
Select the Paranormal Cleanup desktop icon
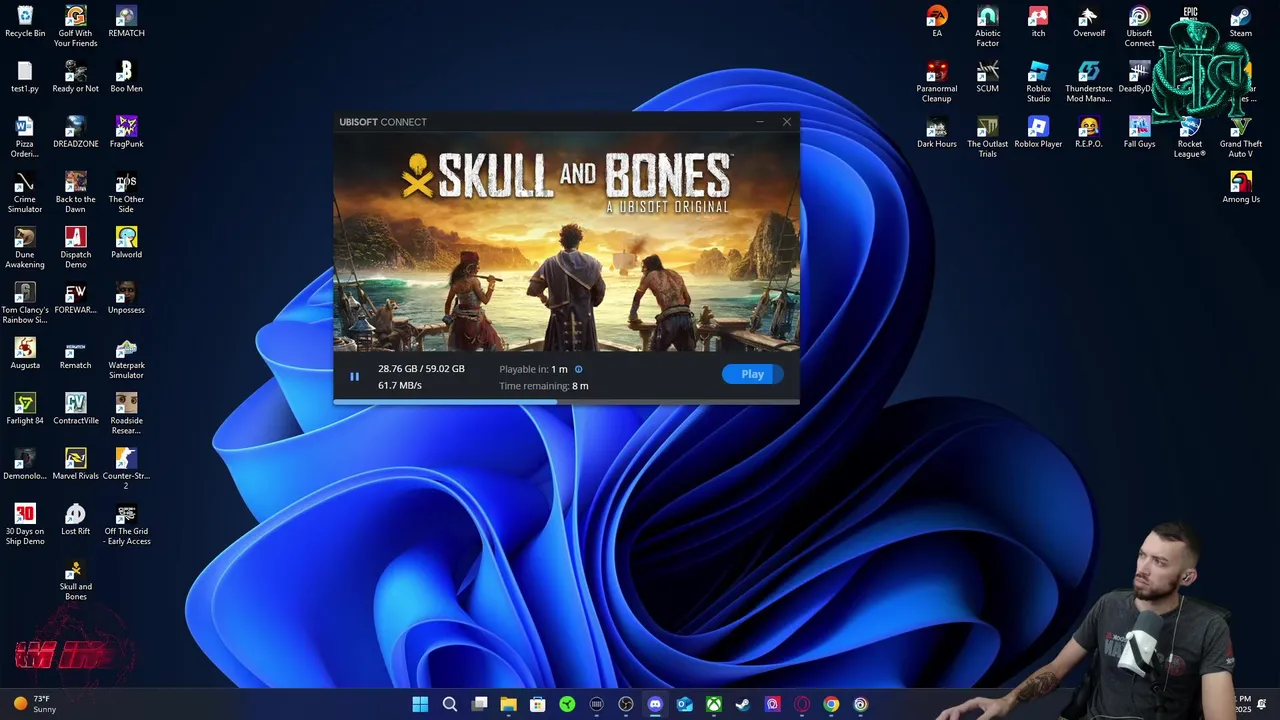tap(937, 81)
